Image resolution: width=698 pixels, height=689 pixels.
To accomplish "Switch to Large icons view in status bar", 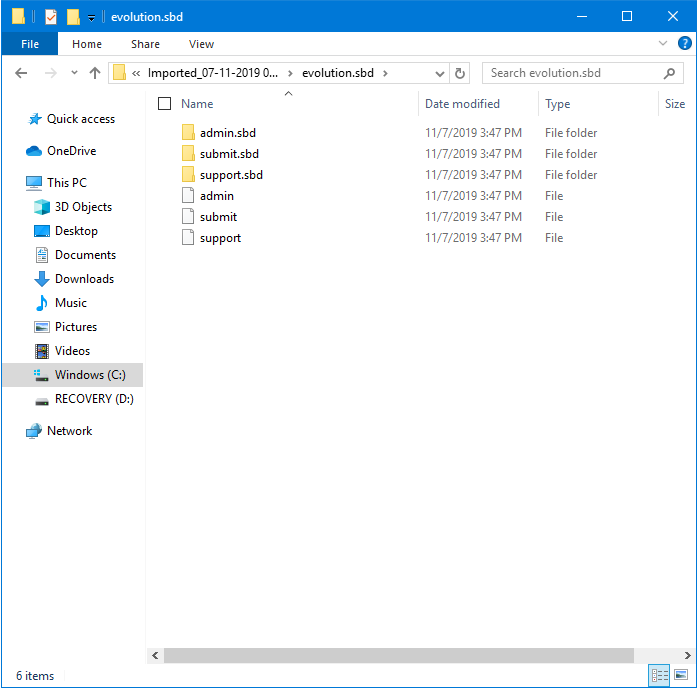I will click(x=681, y=676).
